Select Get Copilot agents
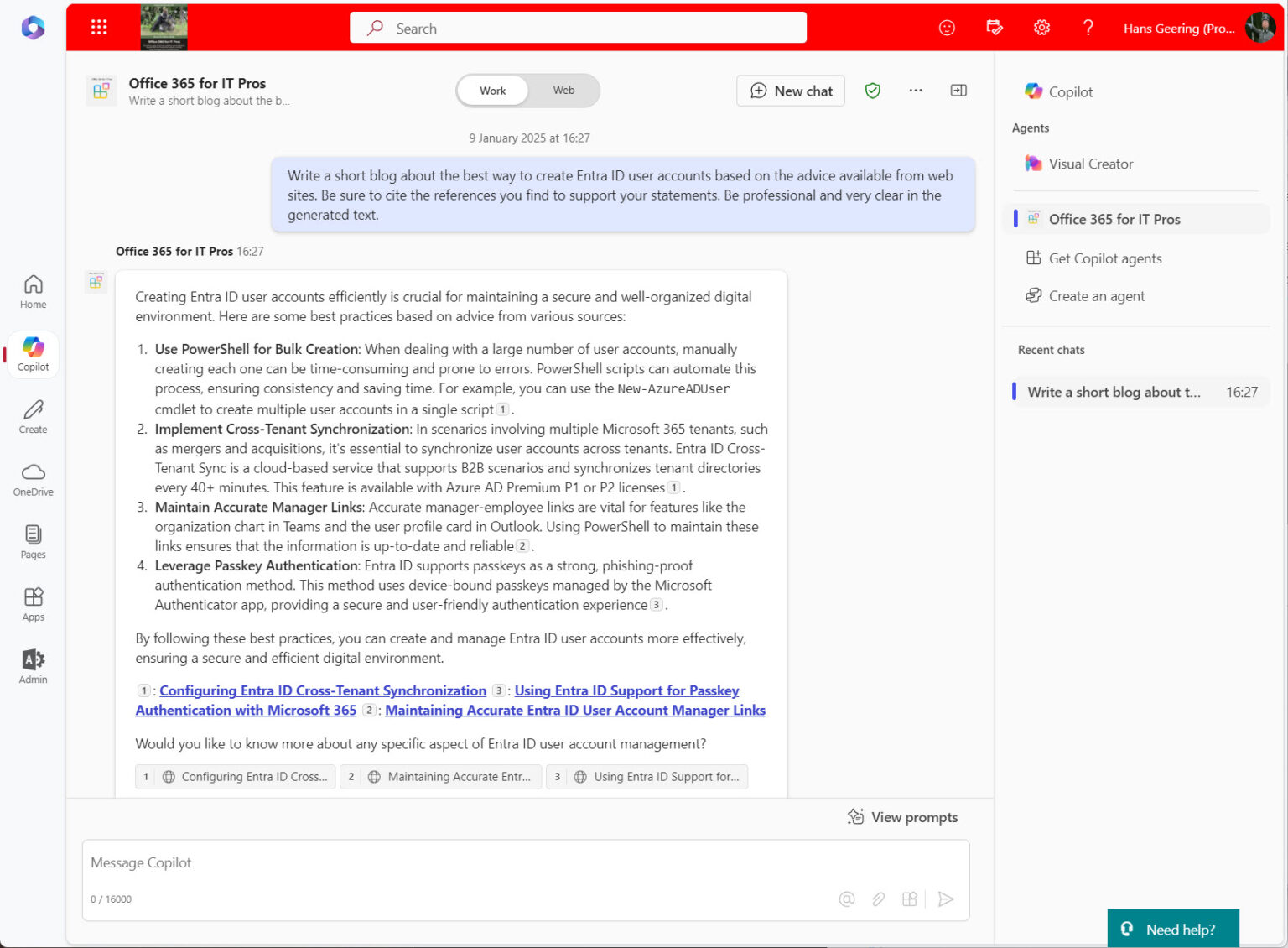1288x948 pixels. 1104,258
